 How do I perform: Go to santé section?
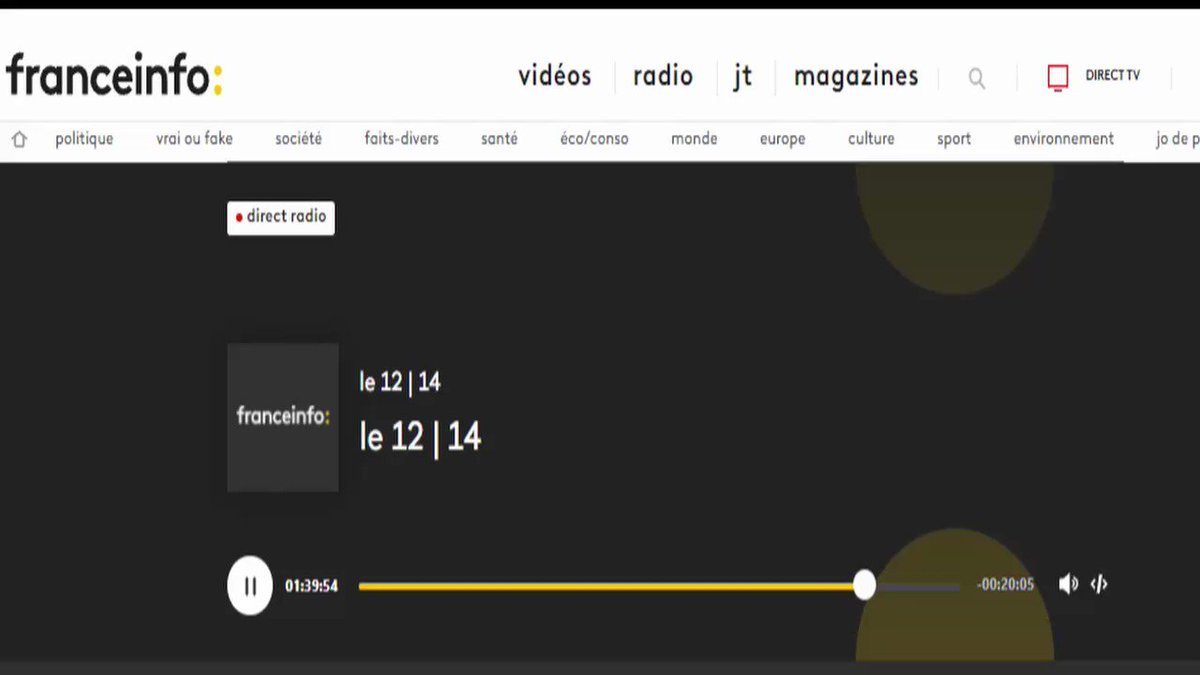pos(499,139)
